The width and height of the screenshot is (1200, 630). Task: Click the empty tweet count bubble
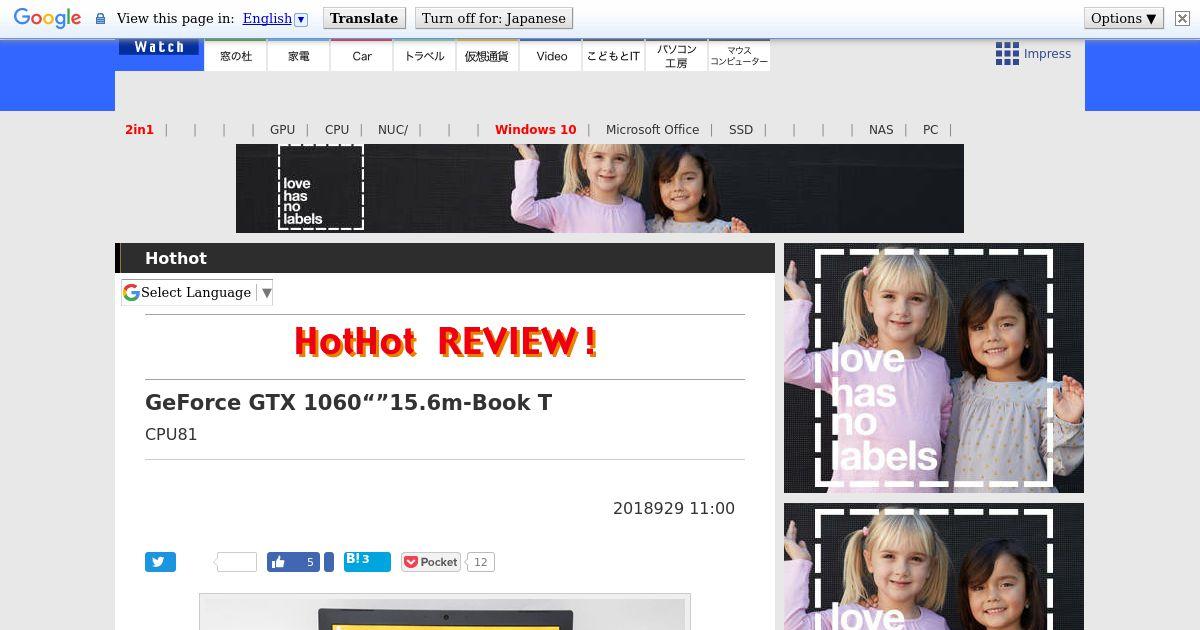click(237, 562)
